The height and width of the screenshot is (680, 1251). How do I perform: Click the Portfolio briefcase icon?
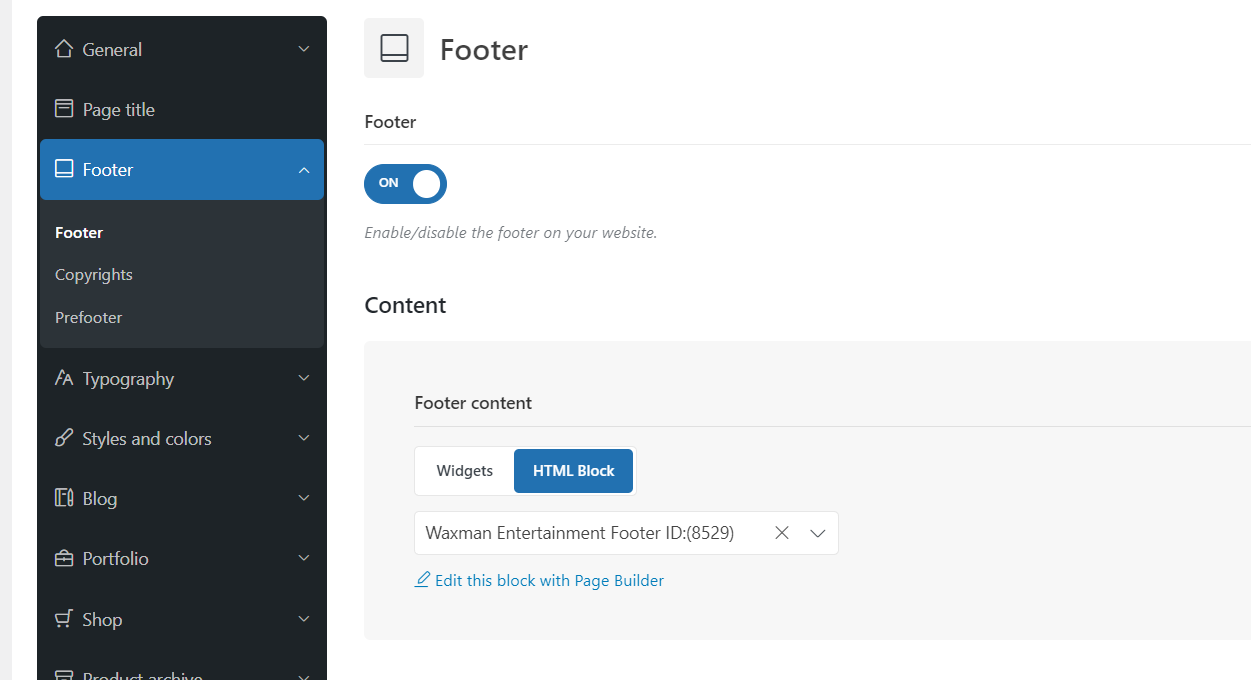point(64,558)
